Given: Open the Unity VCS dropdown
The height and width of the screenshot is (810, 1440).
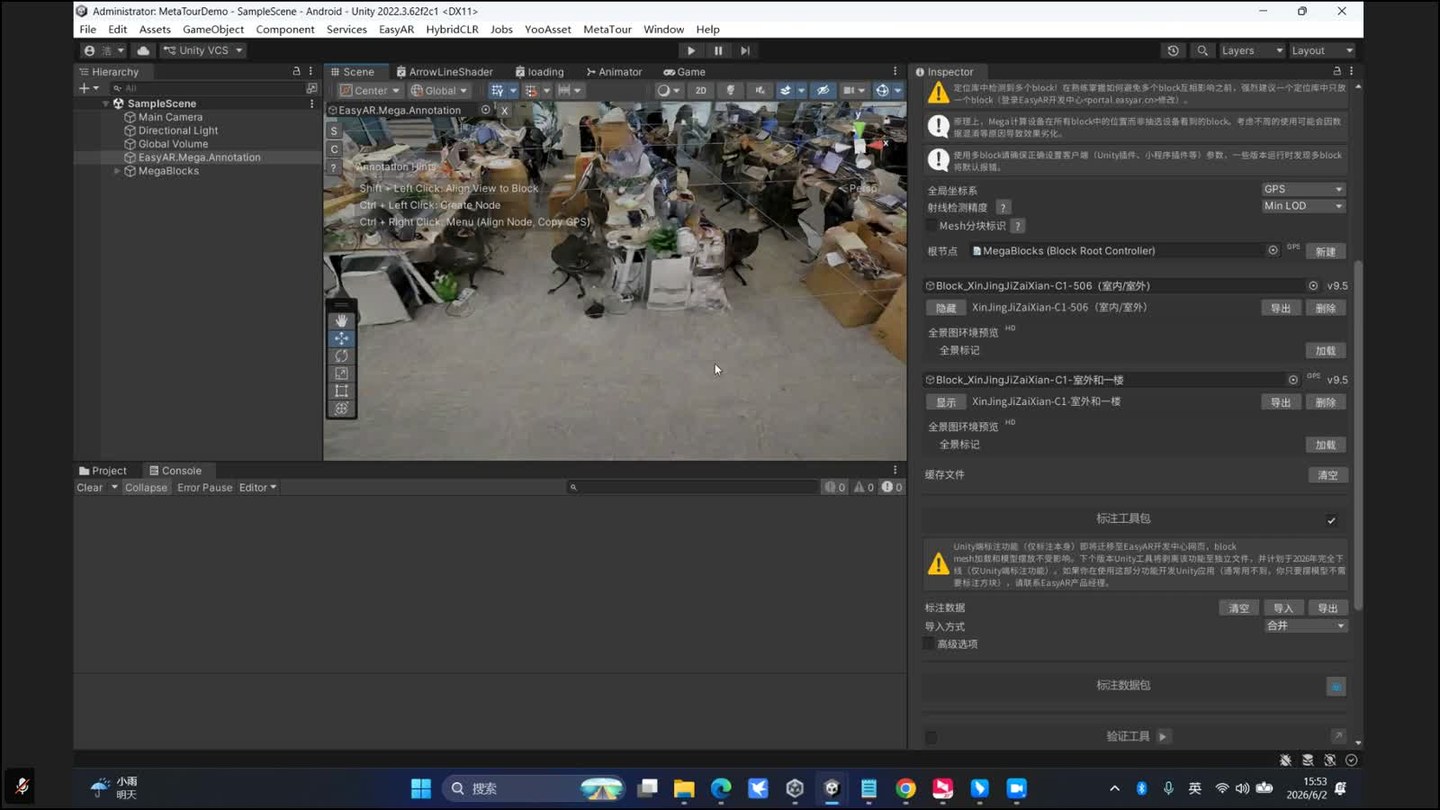Looking at the screenshot, I should pyautogui.click(x=203, y=50).
